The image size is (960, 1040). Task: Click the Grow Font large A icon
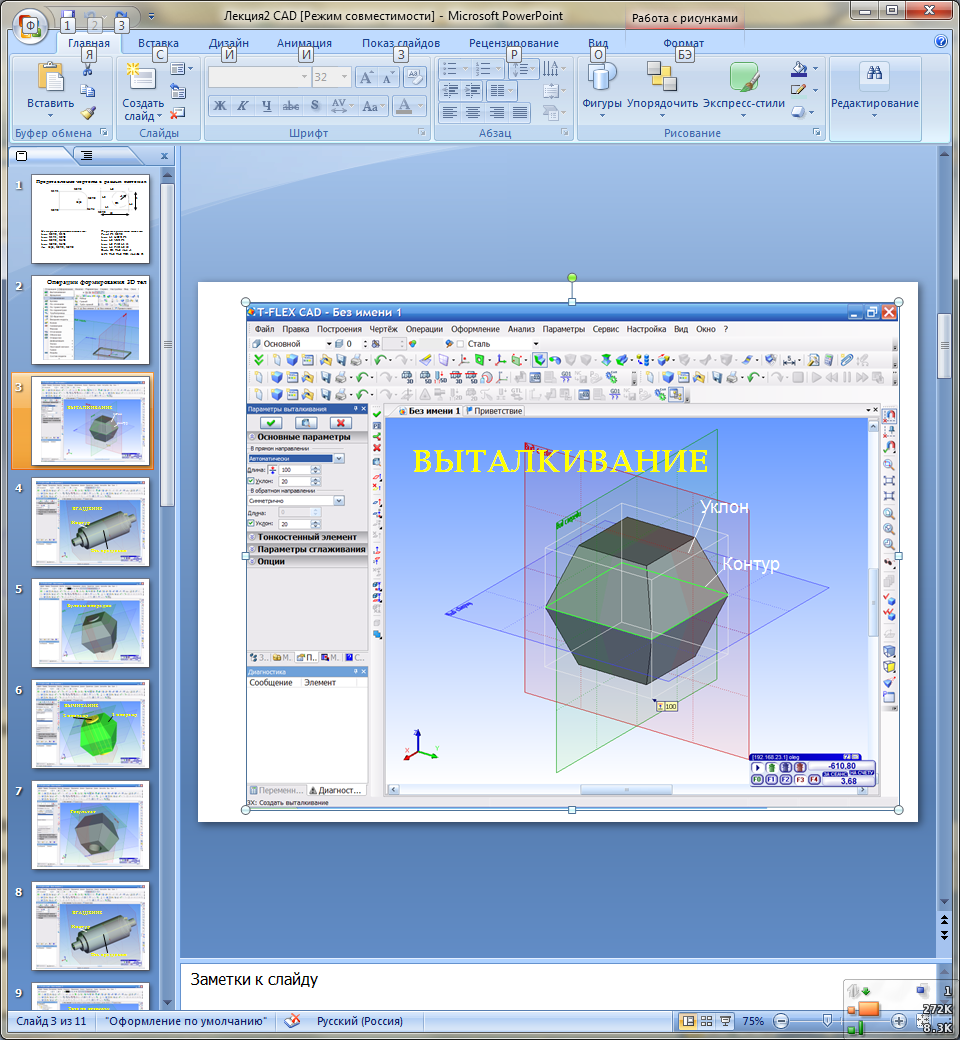(366, 77)
